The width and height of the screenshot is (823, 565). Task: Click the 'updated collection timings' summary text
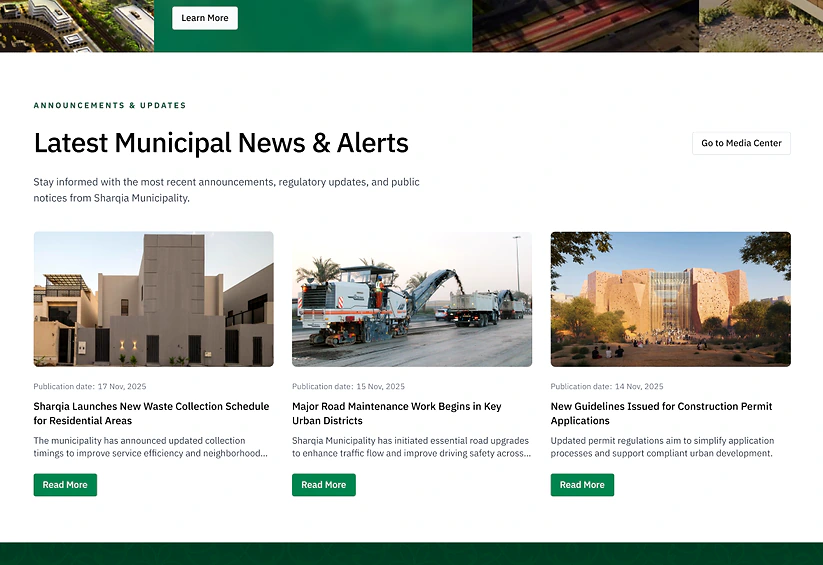click(x=151, y=447)
